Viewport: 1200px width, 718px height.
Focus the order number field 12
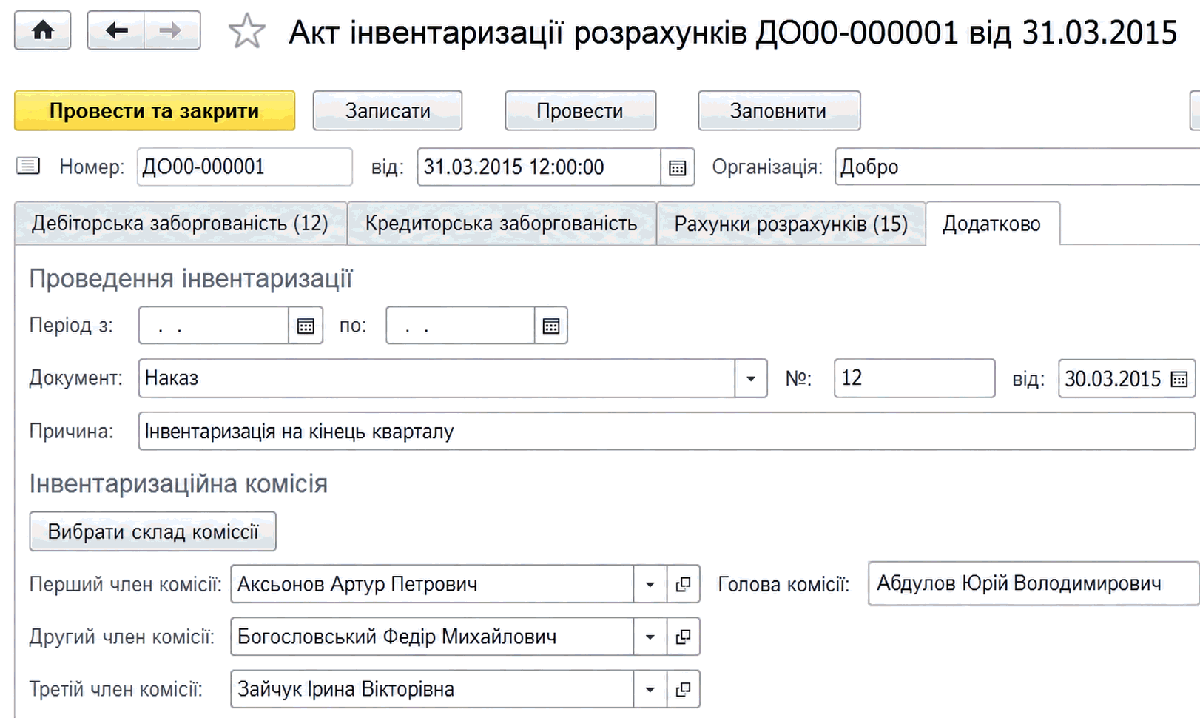914,379
